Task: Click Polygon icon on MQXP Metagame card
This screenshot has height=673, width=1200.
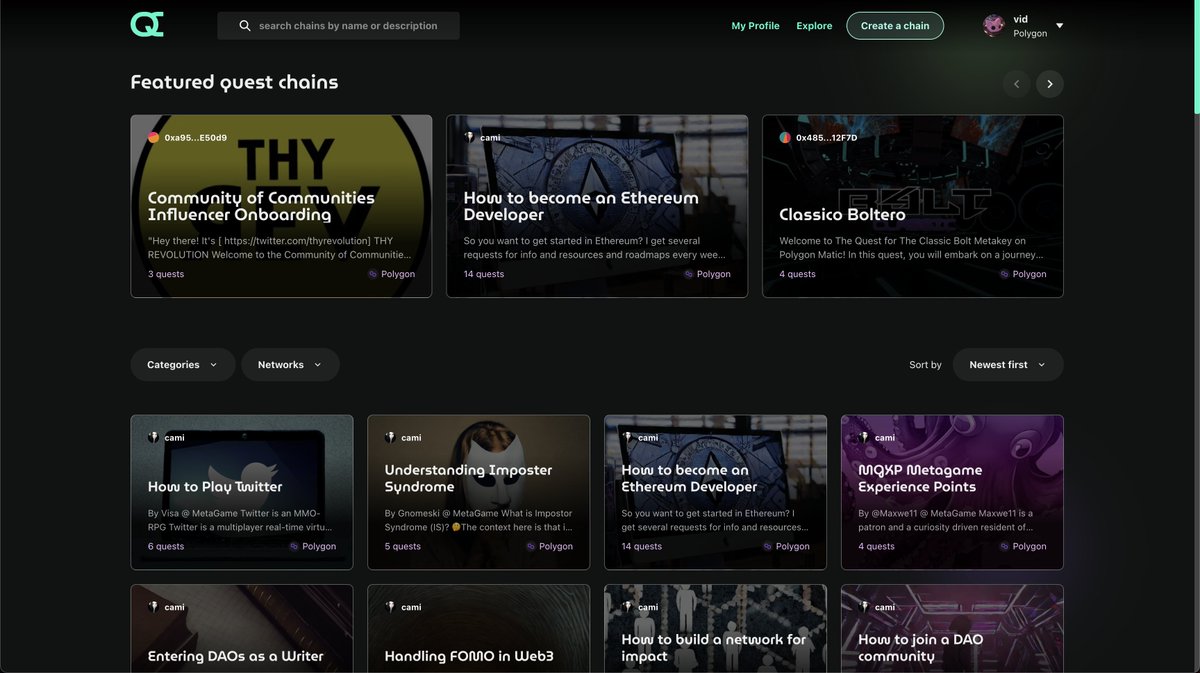Action: [x=1005, y=547]
